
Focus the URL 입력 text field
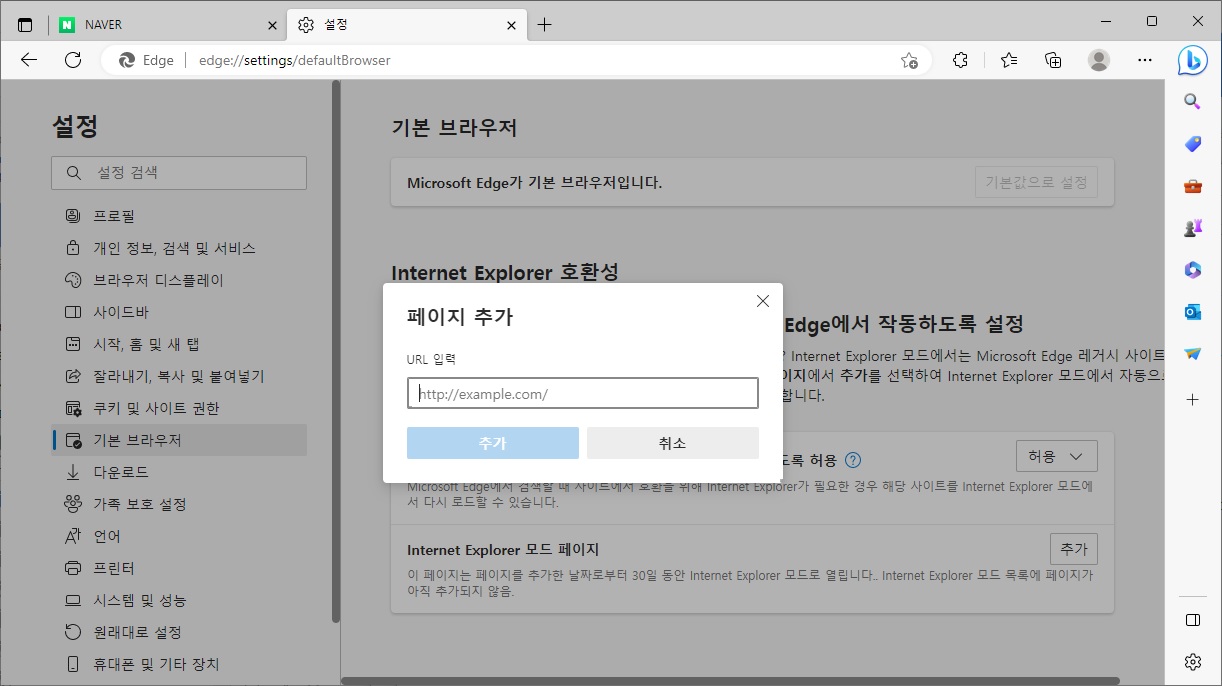coord(583,393)
